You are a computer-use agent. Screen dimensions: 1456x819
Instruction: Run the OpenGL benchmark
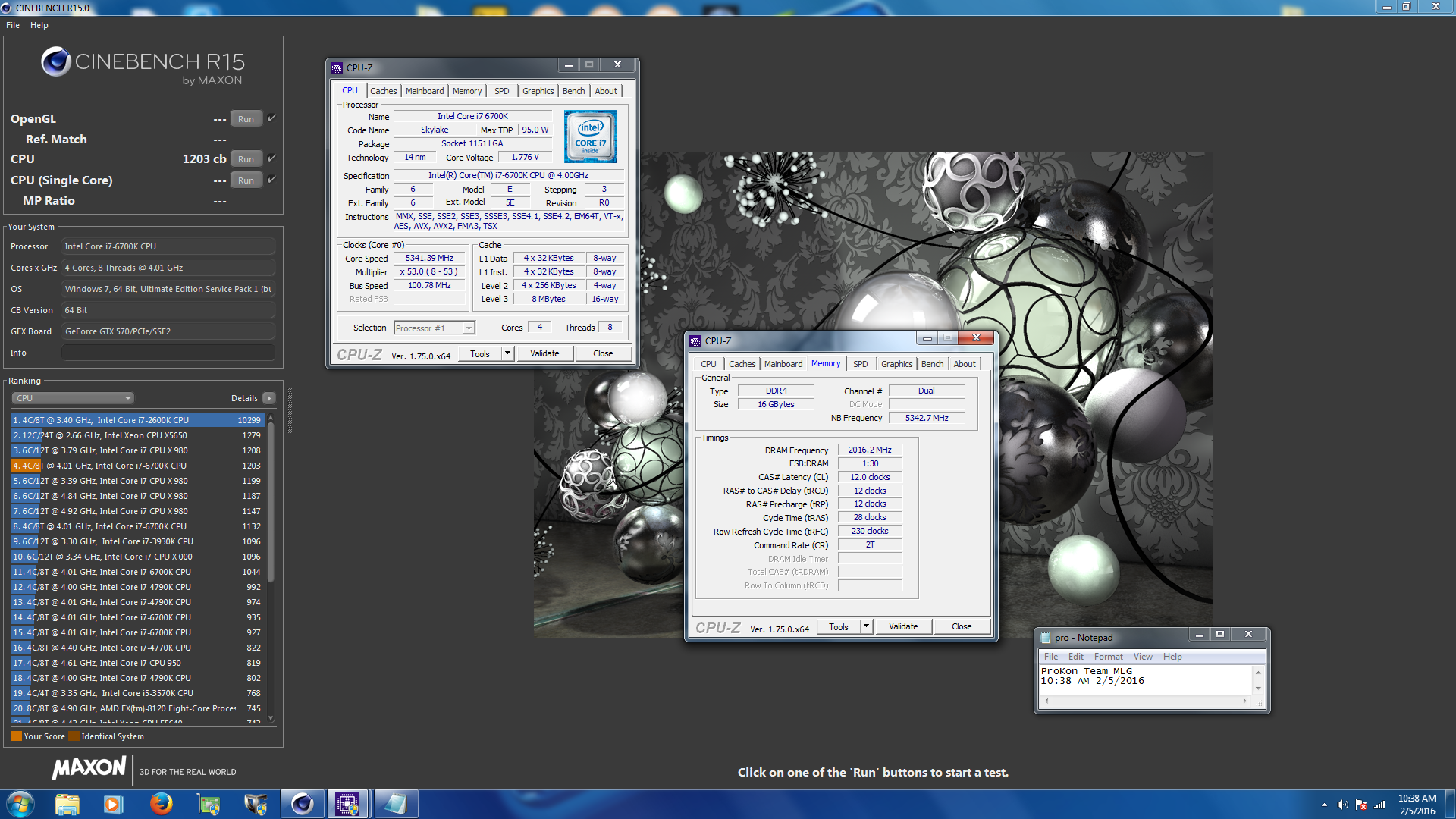(x=246, y=119)
